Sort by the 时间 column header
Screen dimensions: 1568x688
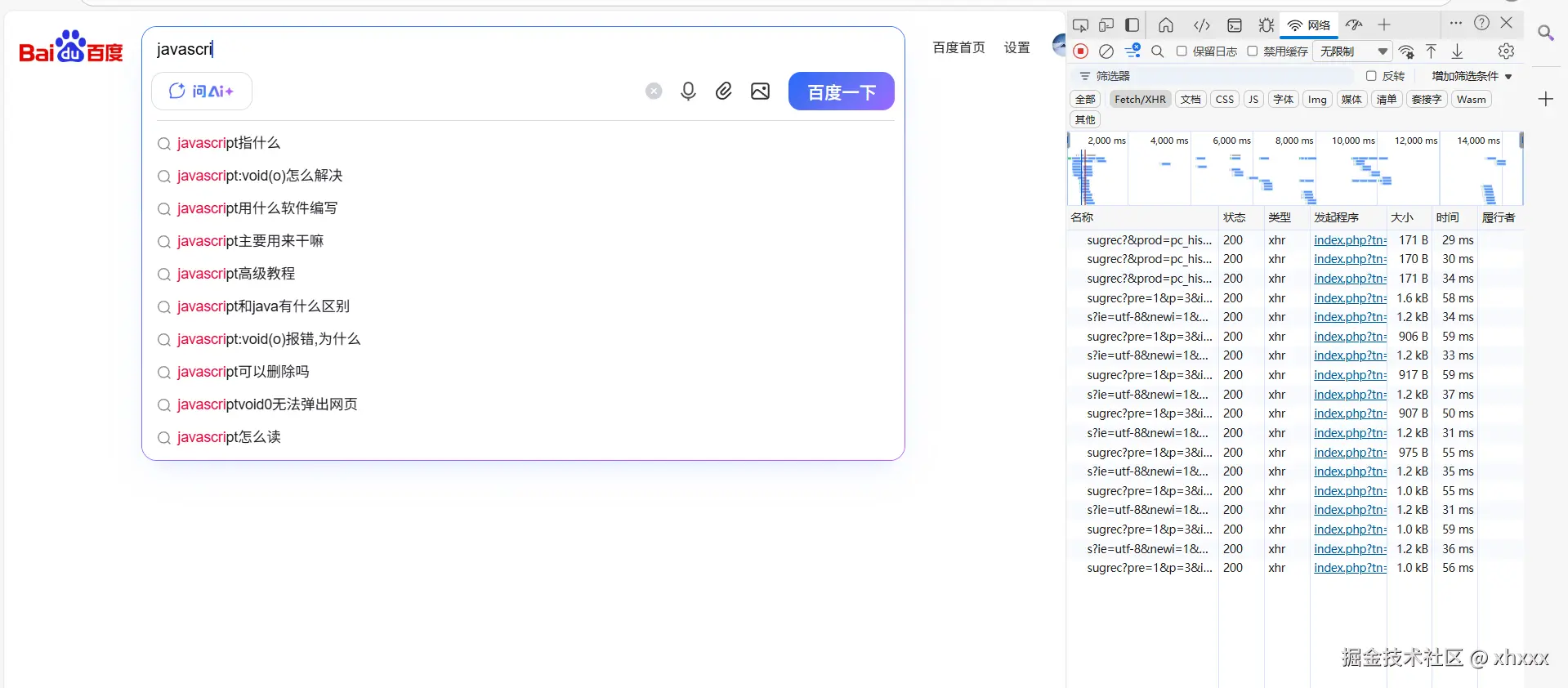coord(1454,217)
